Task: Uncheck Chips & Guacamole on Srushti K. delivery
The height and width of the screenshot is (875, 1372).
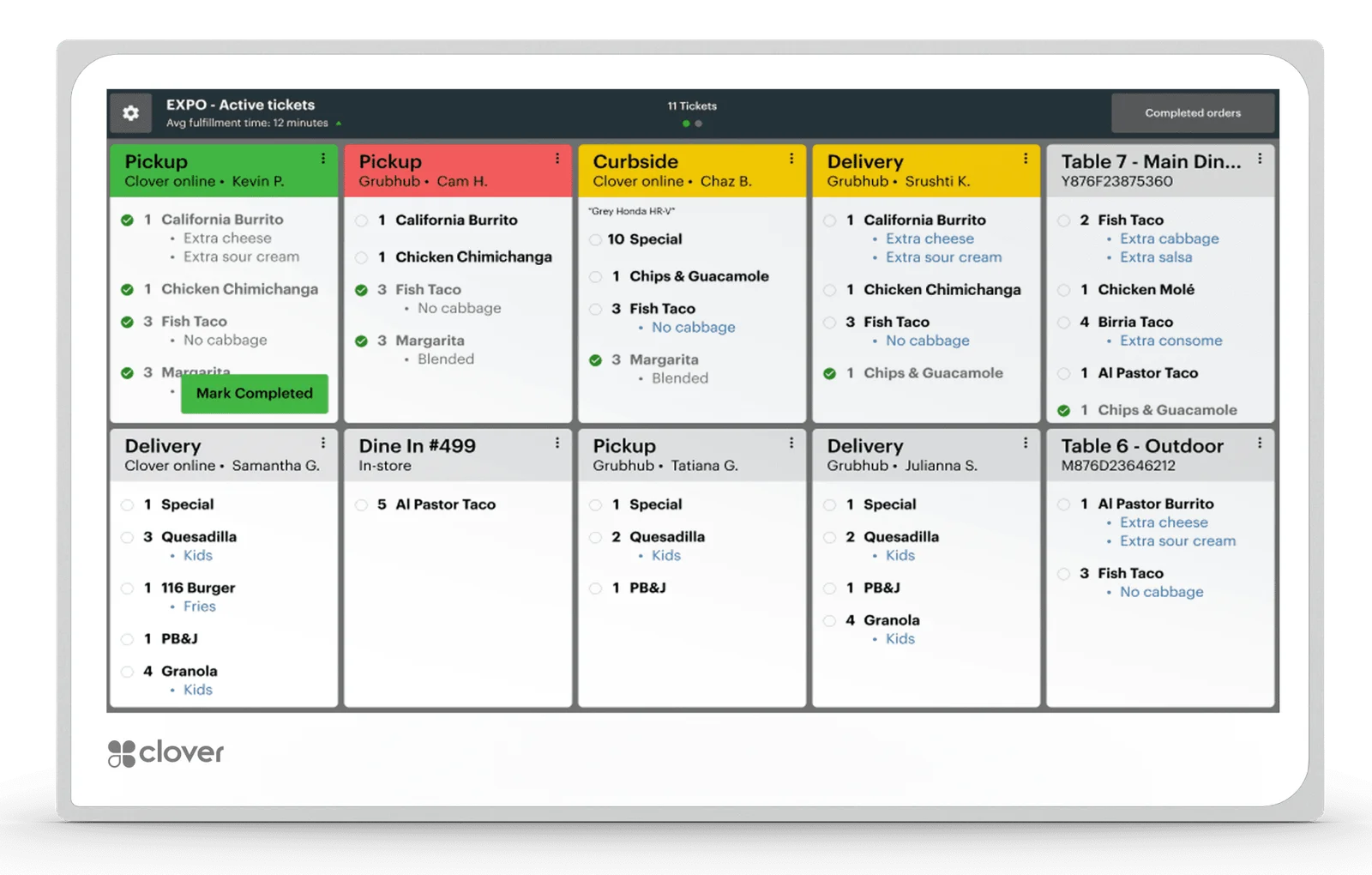Action: point(830,373)
